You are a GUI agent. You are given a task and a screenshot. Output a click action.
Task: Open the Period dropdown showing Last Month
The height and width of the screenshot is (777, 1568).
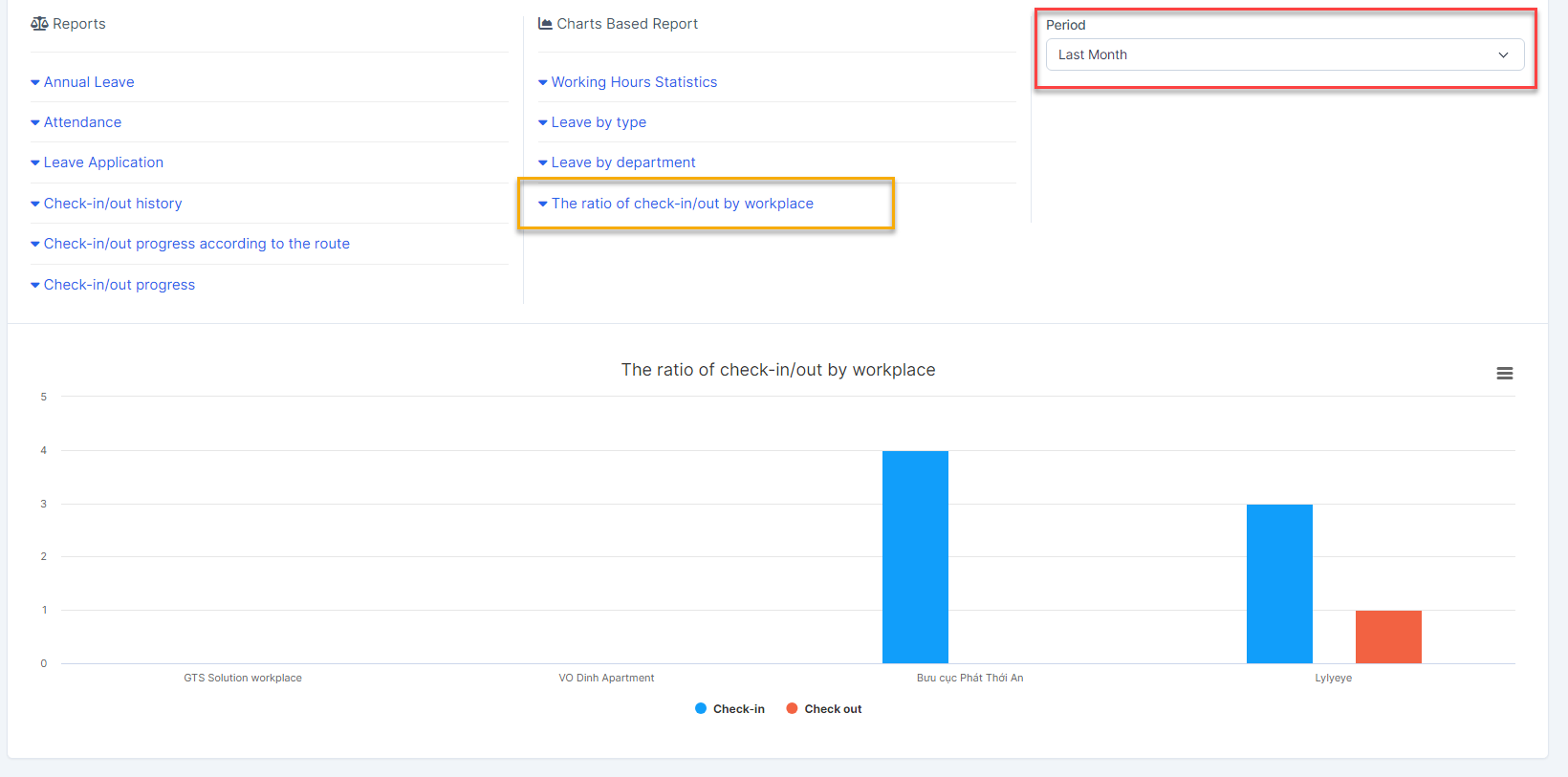pyautogui.click(x=1283, y=54)
